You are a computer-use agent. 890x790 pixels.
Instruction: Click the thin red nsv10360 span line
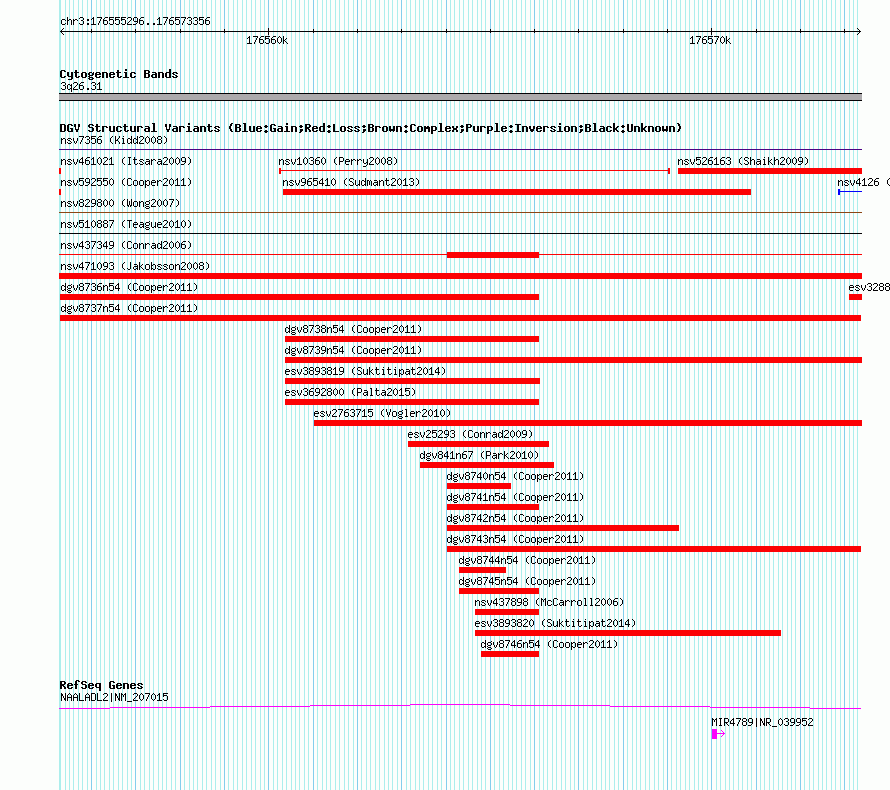(475, 171)
